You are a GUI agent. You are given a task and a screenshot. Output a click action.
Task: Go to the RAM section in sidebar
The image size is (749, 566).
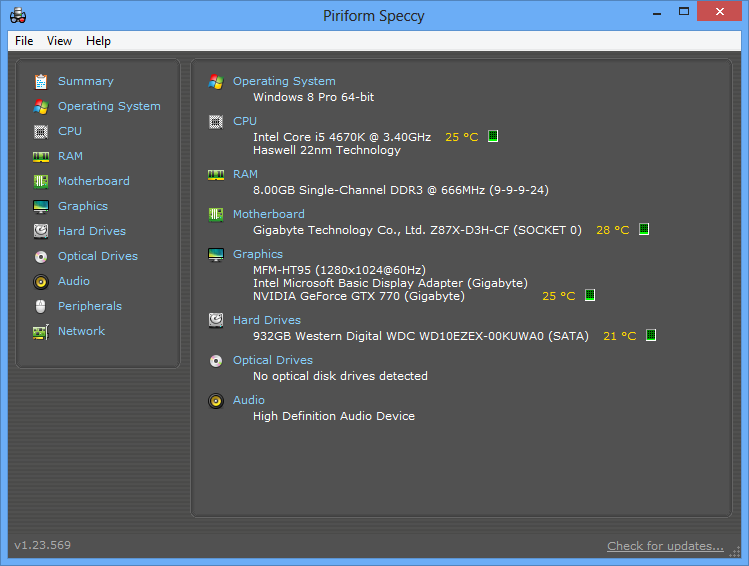tap(70, 156)
